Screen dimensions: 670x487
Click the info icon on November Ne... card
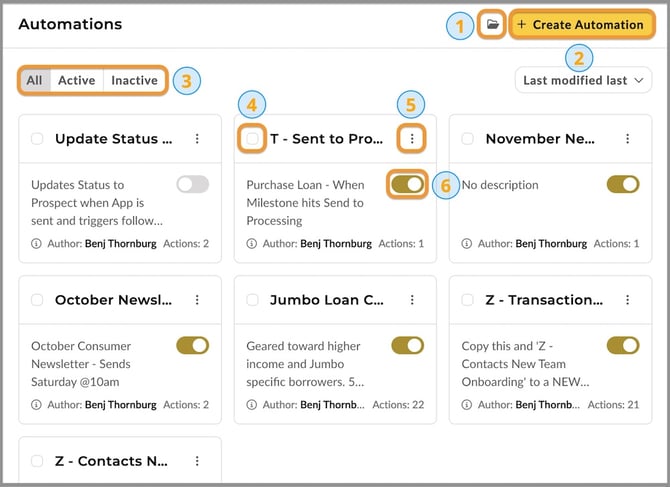point(467,244)
